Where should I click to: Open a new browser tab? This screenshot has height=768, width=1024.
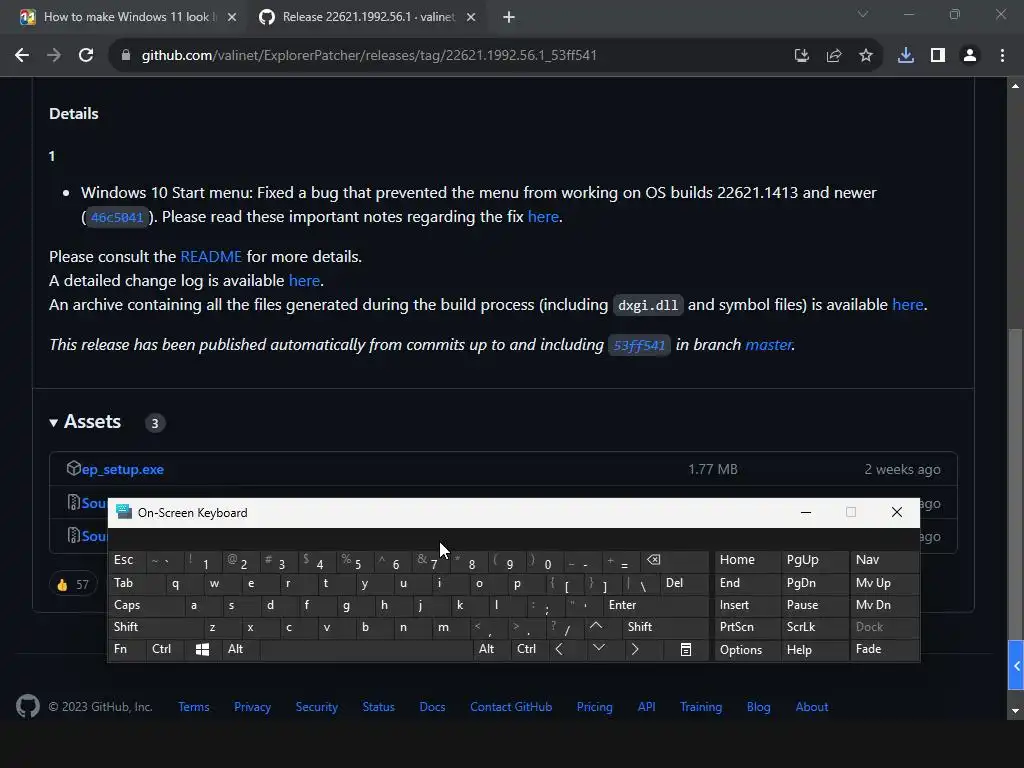click(x=509, y=17)
